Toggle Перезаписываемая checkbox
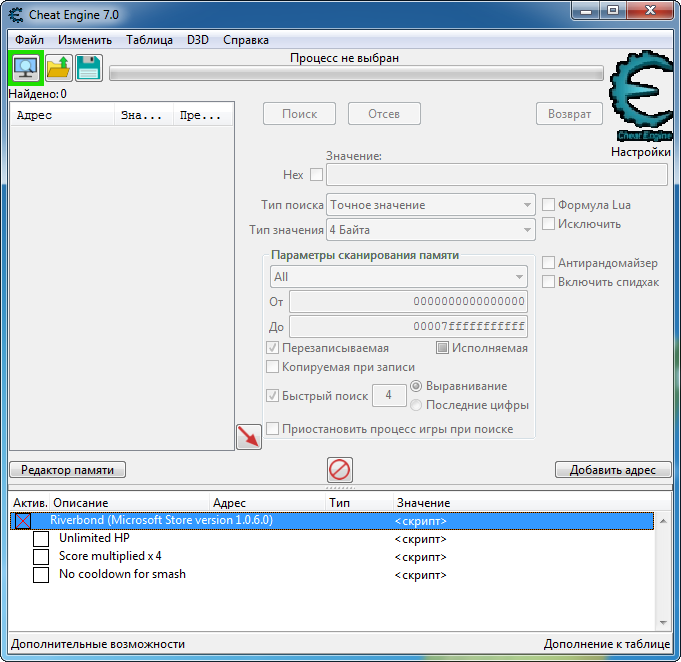The image size is (681, 662). point(272,348)
